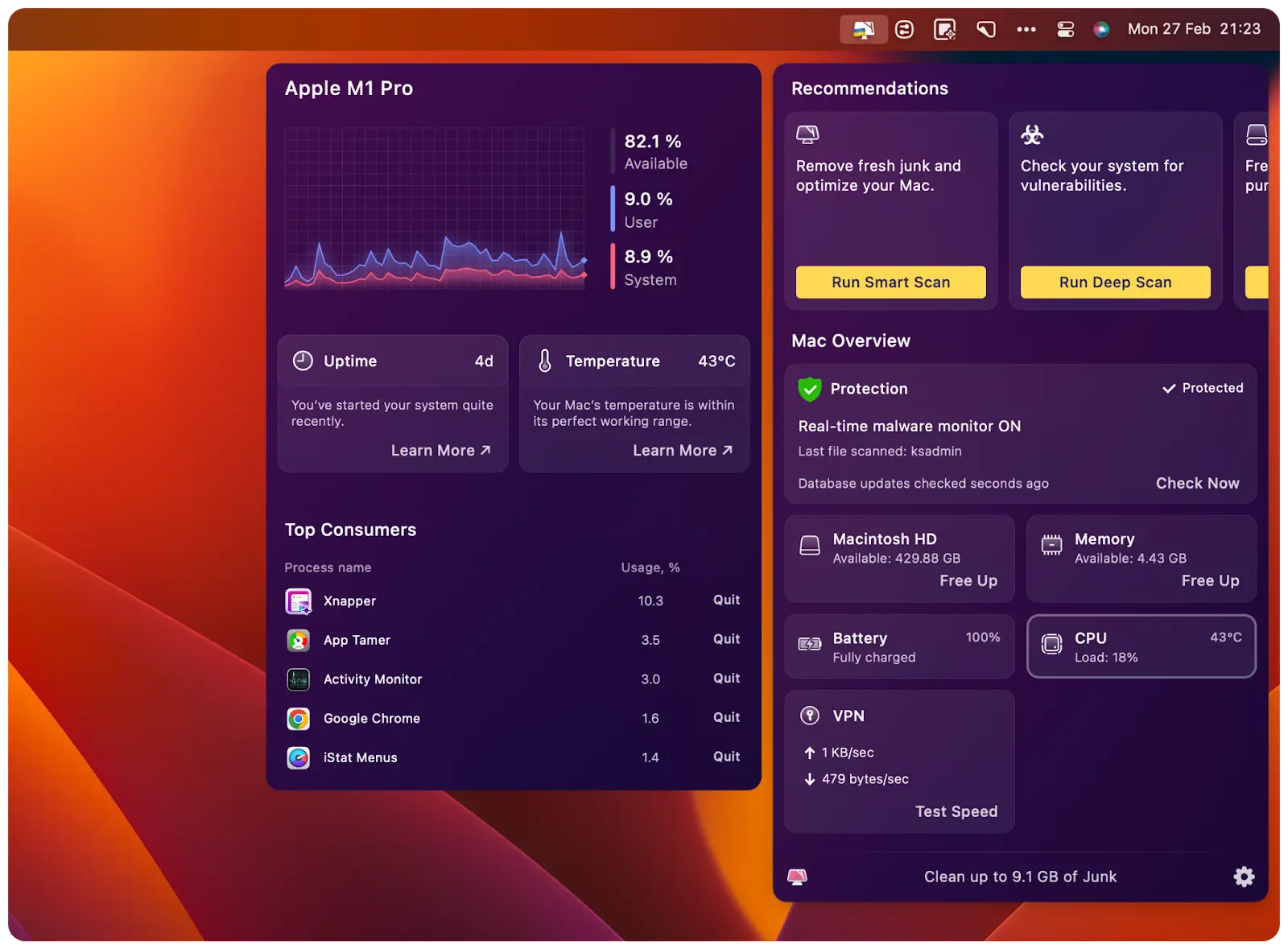Open the settings gear icon
This screenshot has width=1288, height=949.
point(1245,877)
